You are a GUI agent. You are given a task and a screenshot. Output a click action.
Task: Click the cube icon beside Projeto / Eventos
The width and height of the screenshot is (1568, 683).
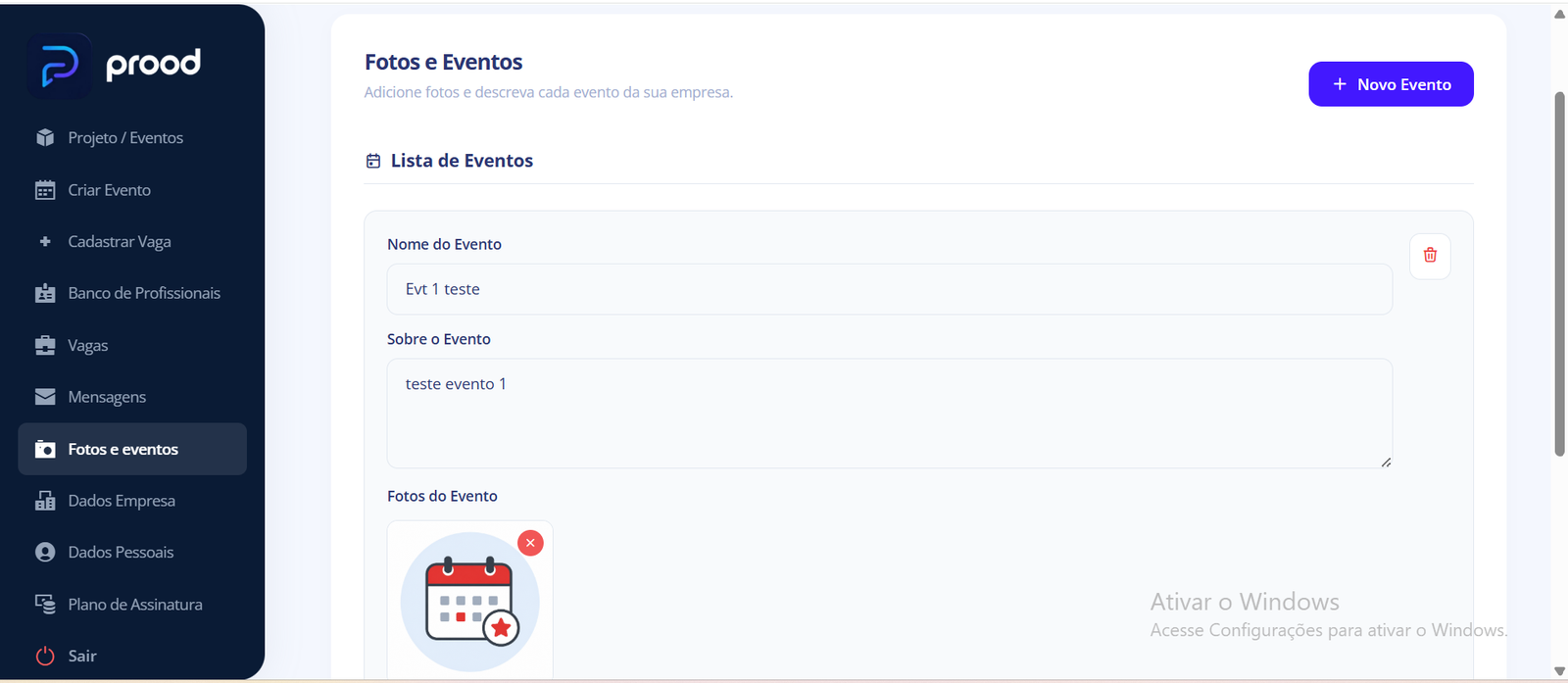(45, 137)
